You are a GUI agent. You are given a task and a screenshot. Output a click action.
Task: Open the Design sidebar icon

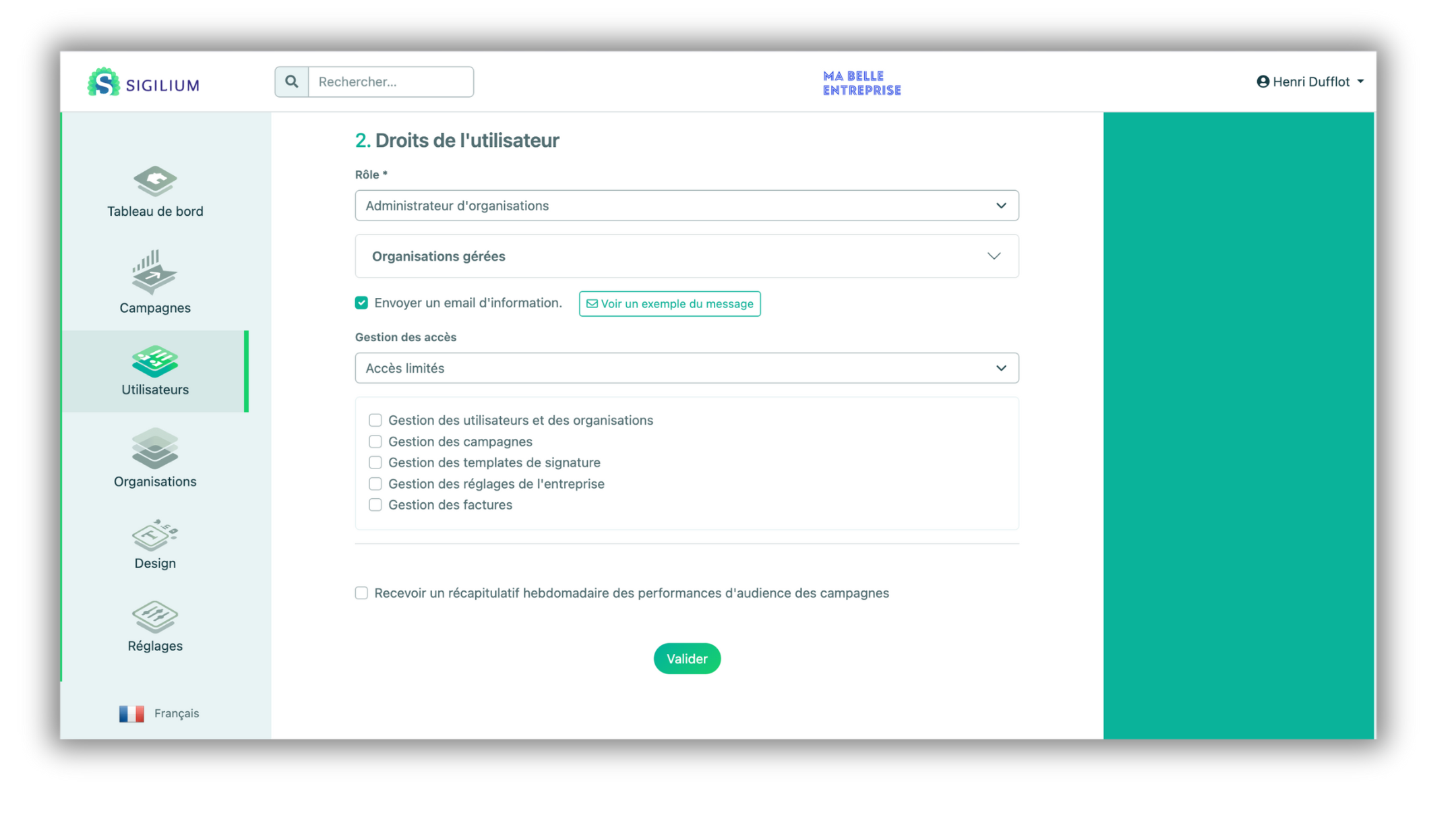click(155, 536)
